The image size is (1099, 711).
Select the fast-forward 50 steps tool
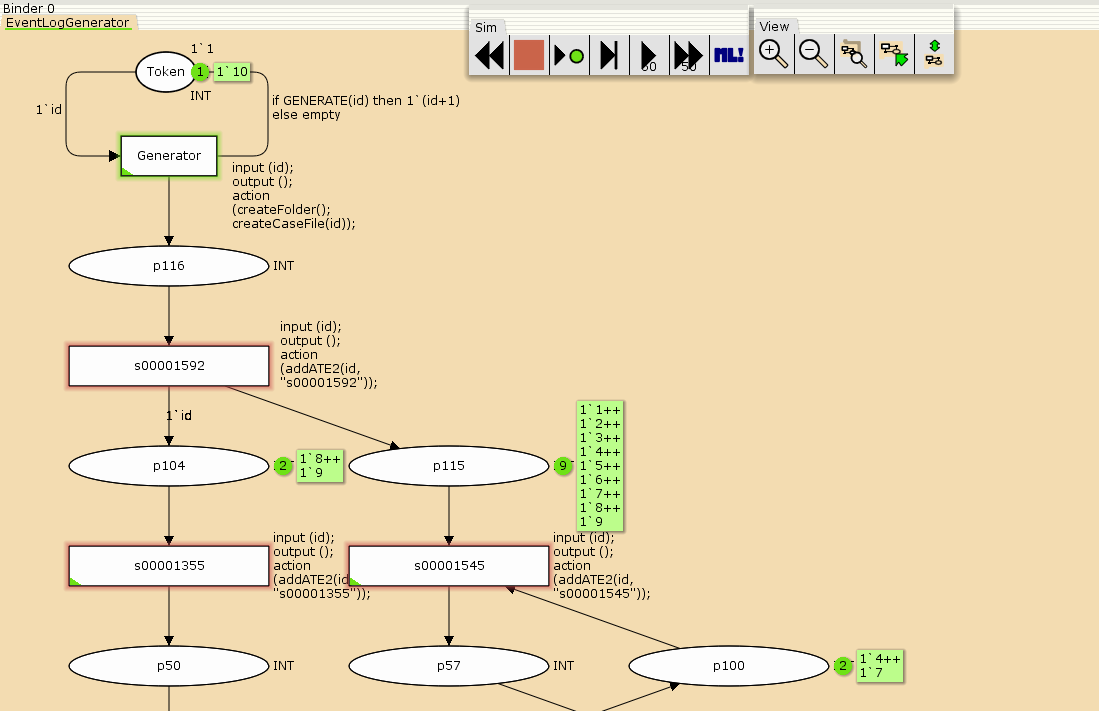689,55
